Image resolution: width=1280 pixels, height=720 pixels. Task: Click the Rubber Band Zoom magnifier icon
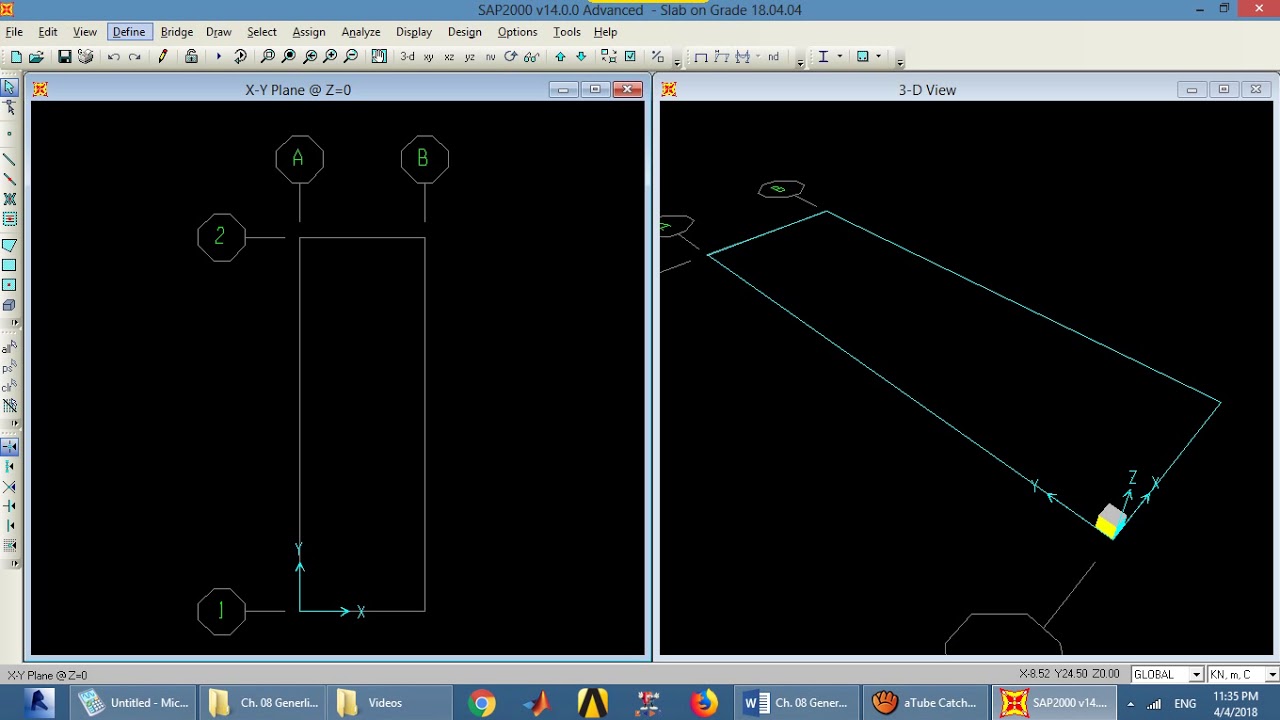(267, 57)
